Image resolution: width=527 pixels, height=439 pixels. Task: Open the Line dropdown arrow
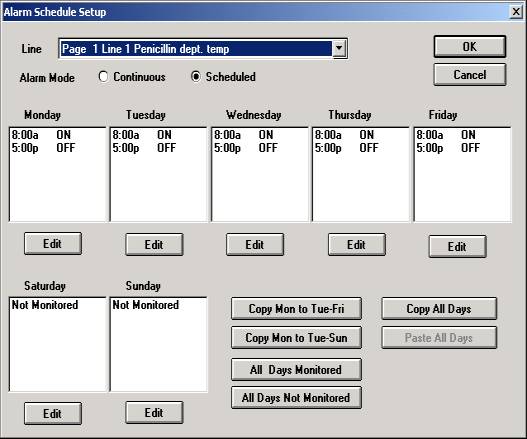339,49
